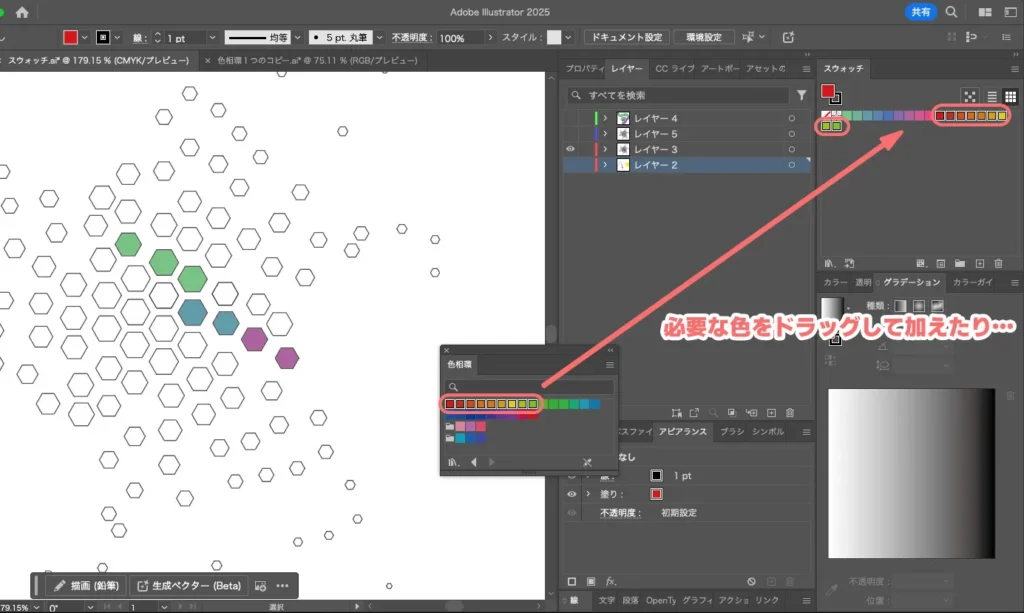Hide the 塗り attribute in Appearance panel
1024x613 pixels.
click(x=571, y=494)
